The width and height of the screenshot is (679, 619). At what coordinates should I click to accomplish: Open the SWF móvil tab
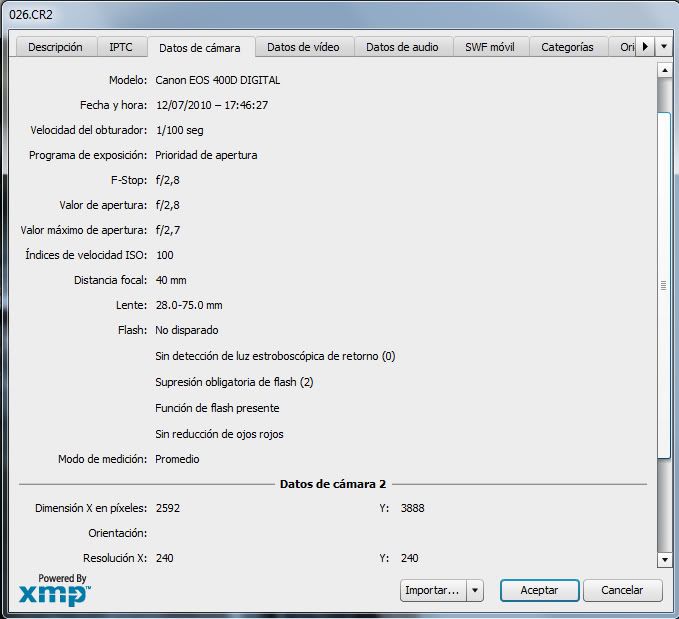490,47
